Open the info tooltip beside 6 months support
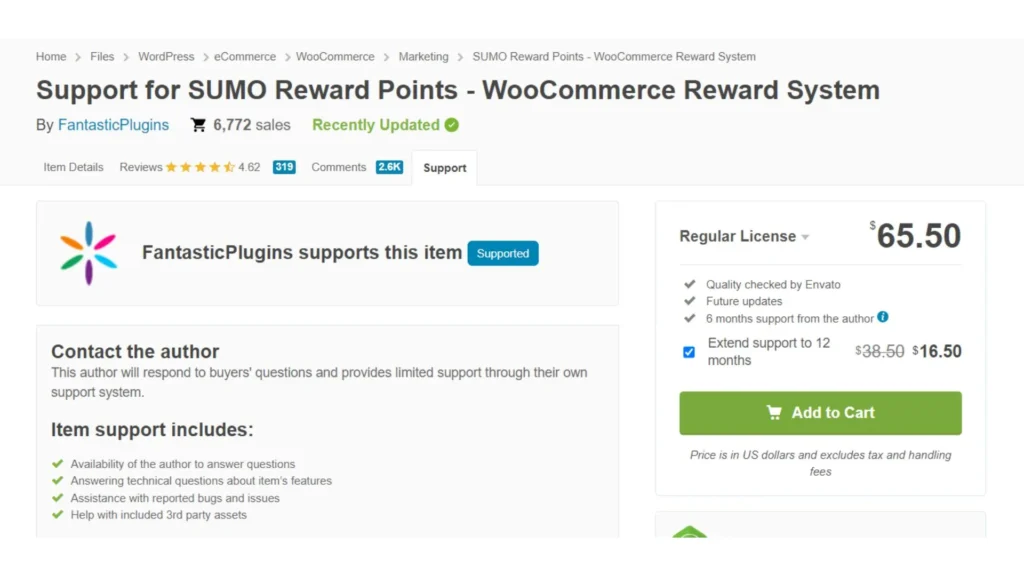Screen dimensions: 1024x576 coord(882,318)
